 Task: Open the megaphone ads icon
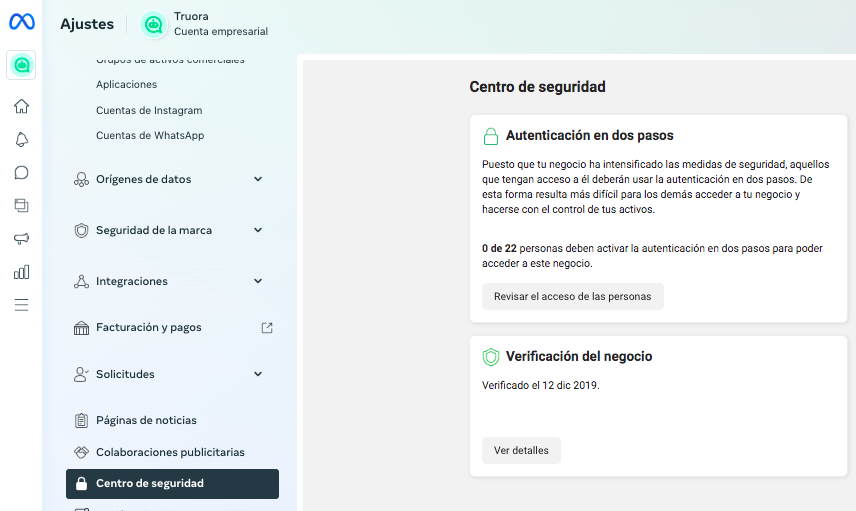tap(21, 239)
